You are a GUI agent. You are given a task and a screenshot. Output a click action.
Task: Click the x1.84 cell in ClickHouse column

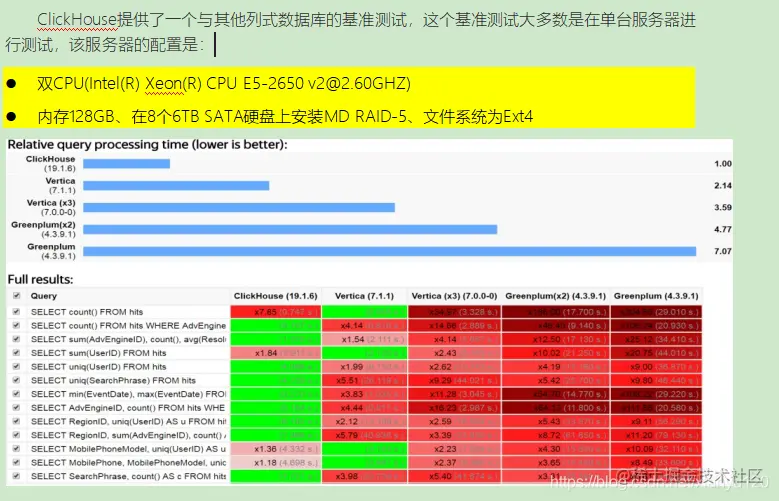(276, 353)
